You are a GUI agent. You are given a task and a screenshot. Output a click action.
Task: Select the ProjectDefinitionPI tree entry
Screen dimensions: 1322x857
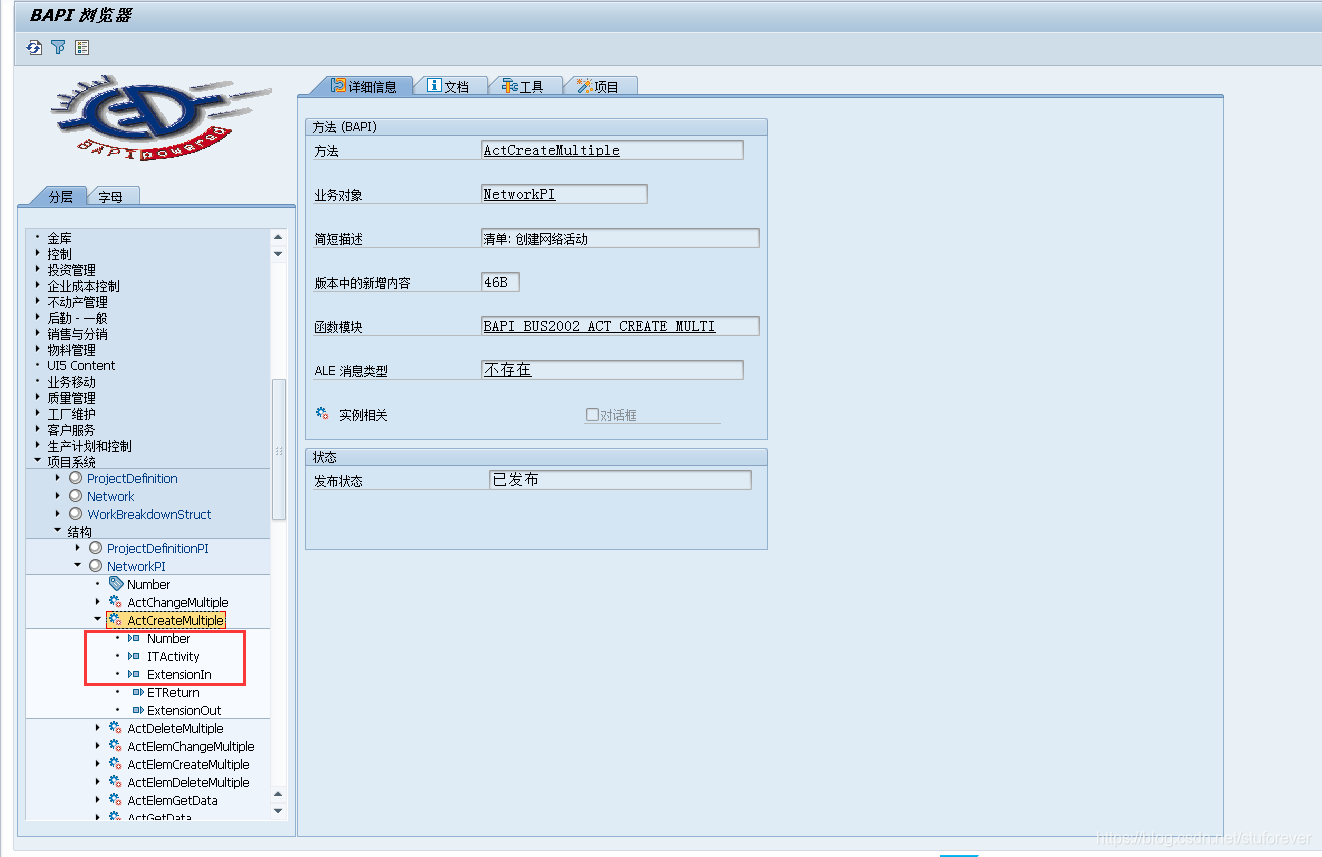pos(158,548)
